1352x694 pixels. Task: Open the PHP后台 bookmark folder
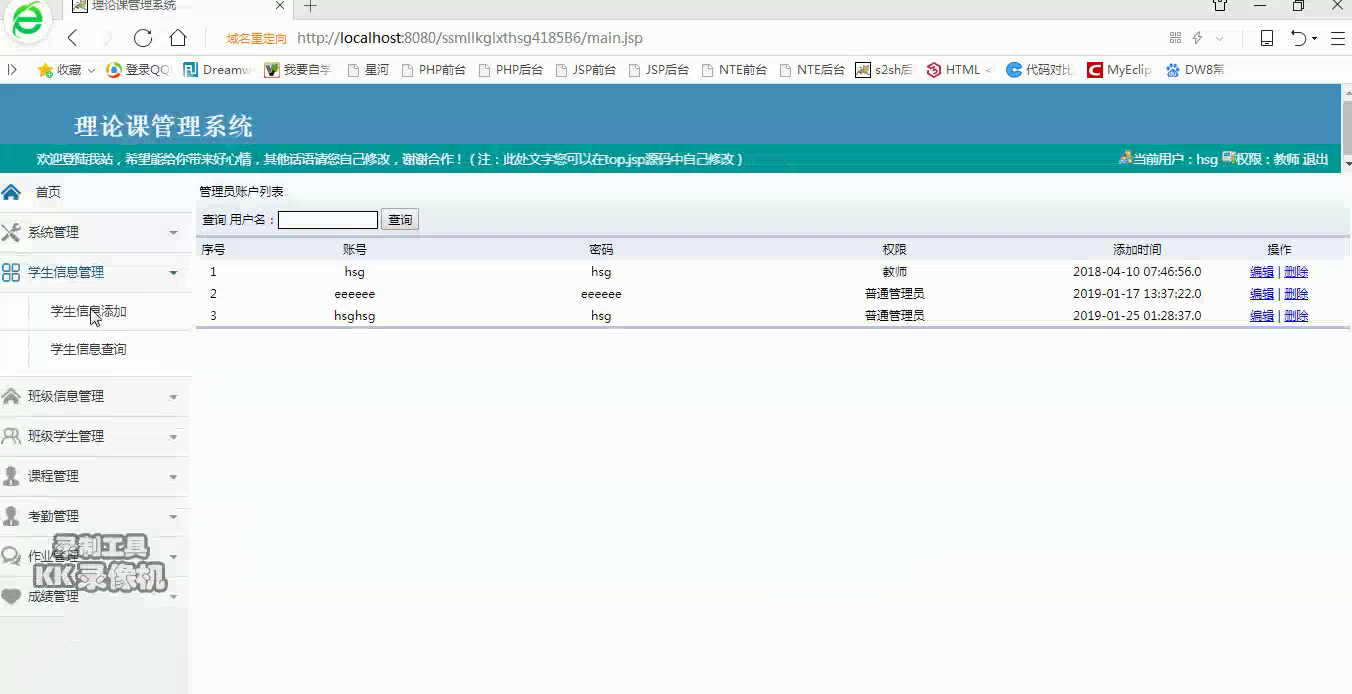(510, 70)
